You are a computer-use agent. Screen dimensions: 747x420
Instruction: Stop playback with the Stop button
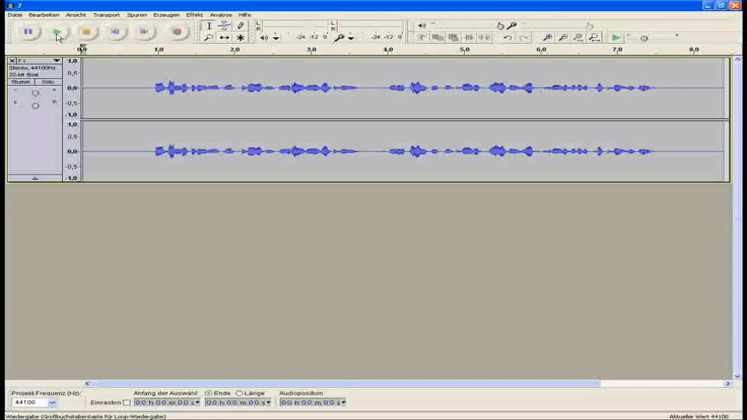(86, 32)
